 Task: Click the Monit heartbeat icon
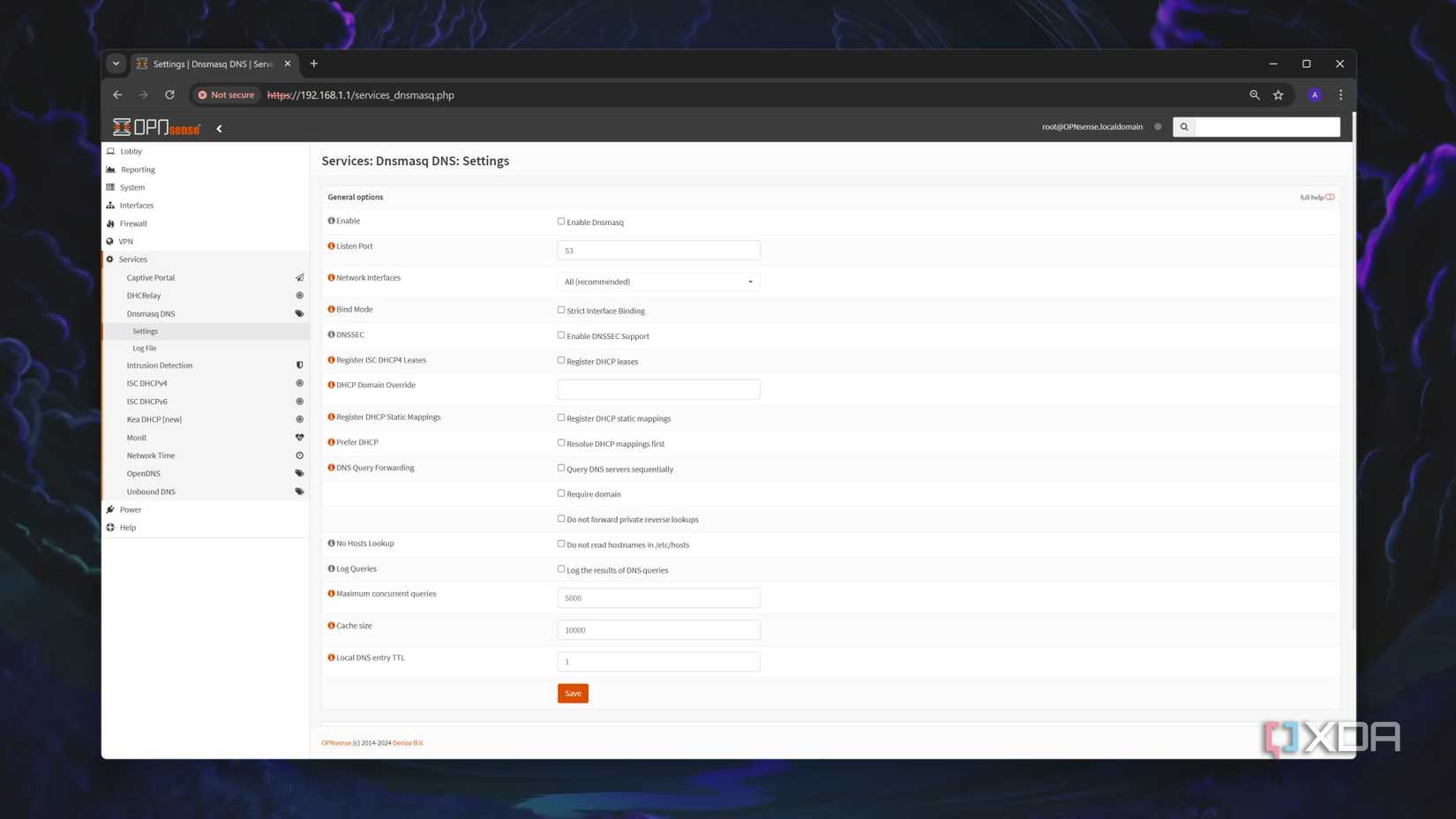coord(300,437)
